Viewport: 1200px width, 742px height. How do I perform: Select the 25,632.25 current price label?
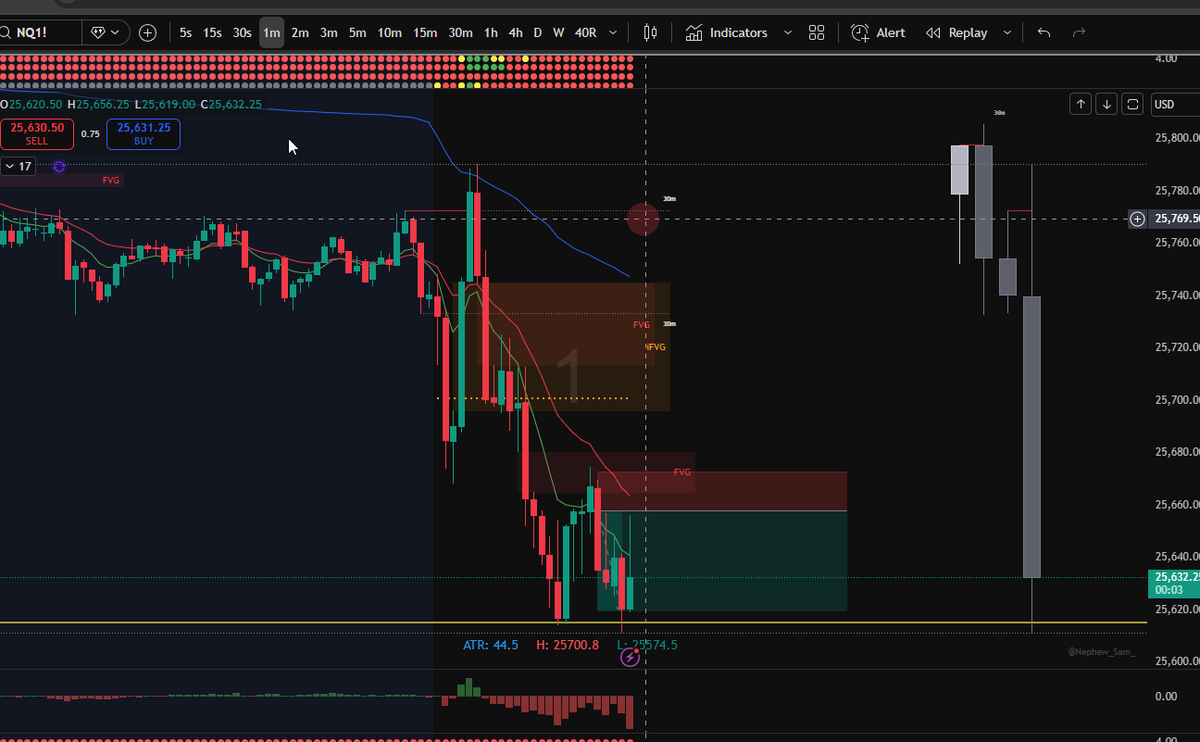click(1176, 584)
